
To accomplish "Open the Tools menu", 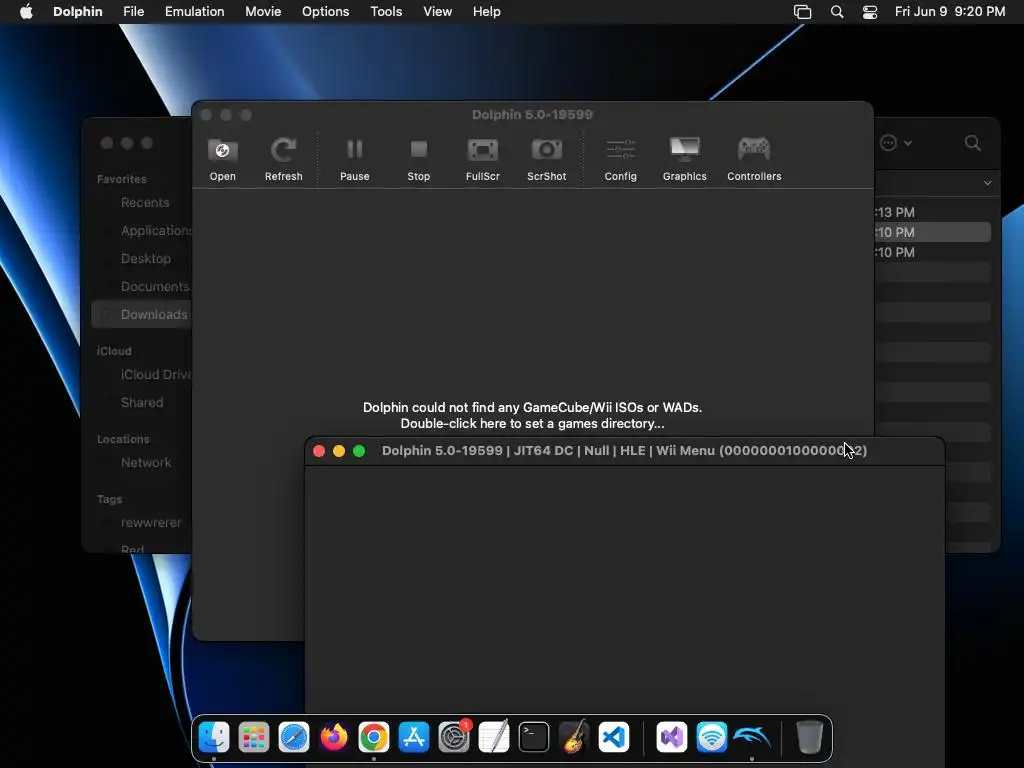I will click(x=386, y=12).
